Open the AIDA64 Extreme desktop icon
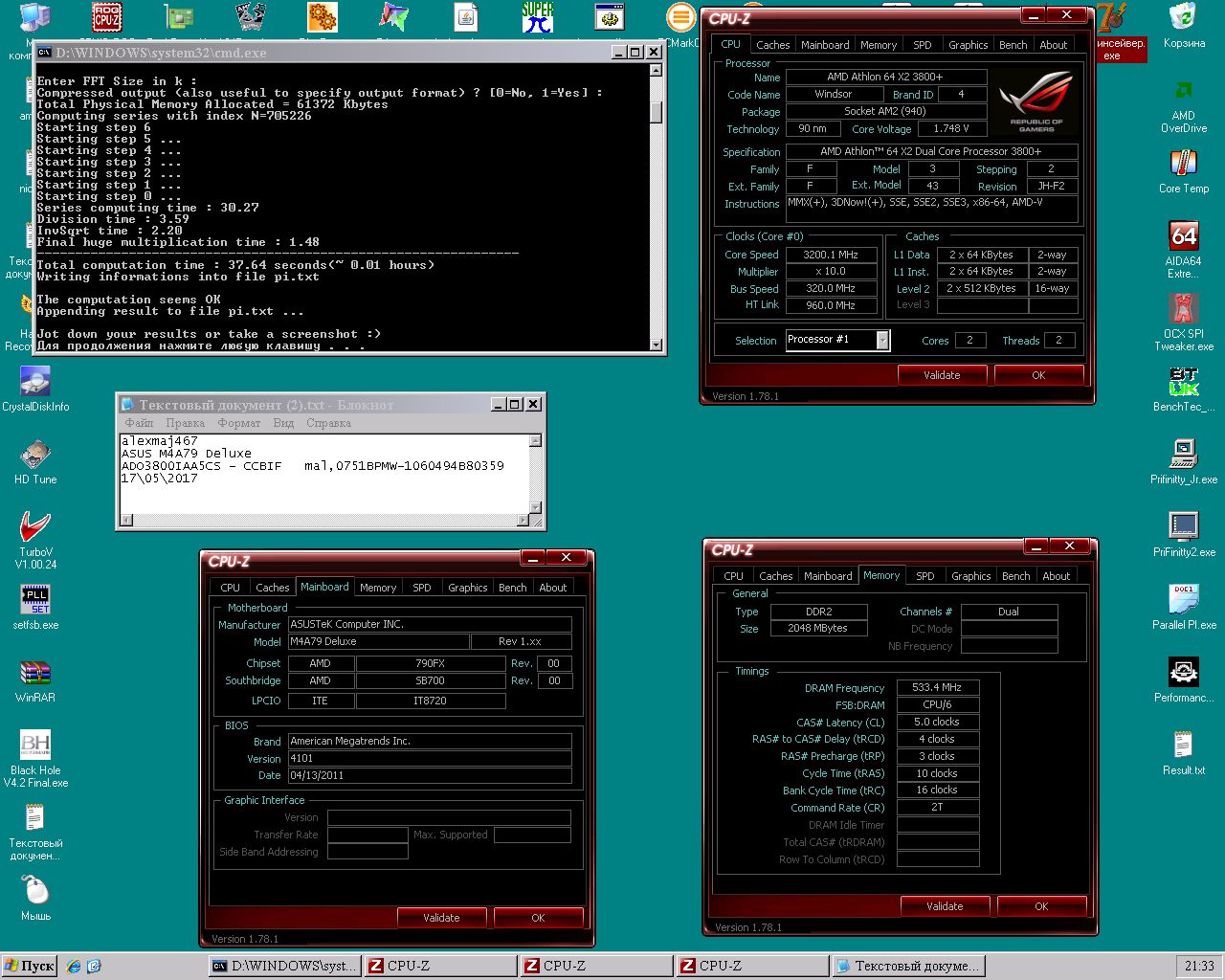The width and height of the screenshot is (1225, 980). [1184, 249]
